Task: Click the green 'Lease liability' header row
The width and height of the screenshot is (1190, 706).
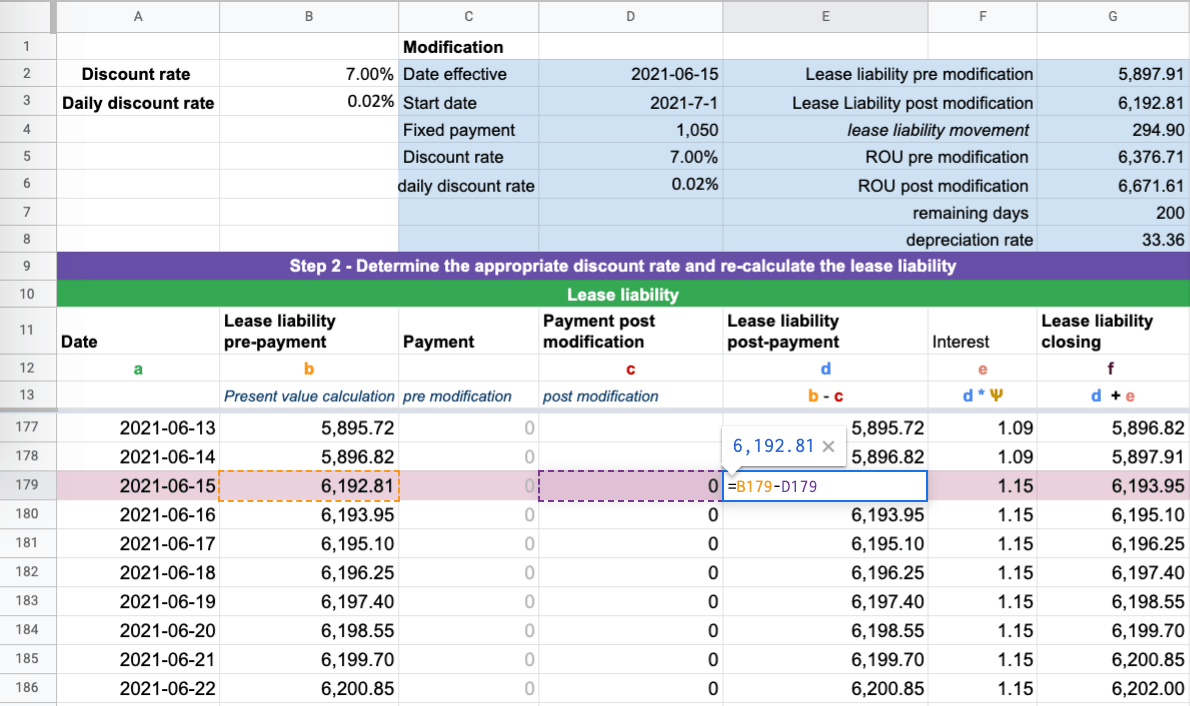Action: click(x=622, y=295)
